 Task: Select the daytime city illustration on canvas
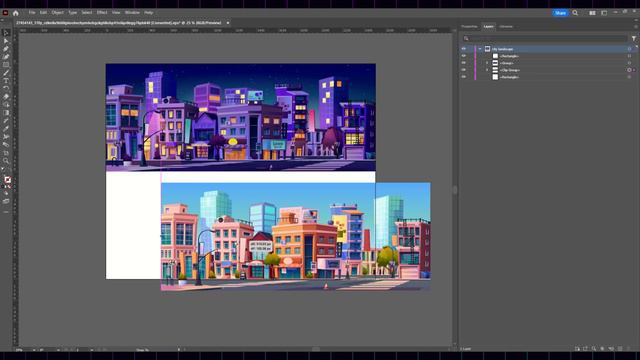(x=296, y=236)
